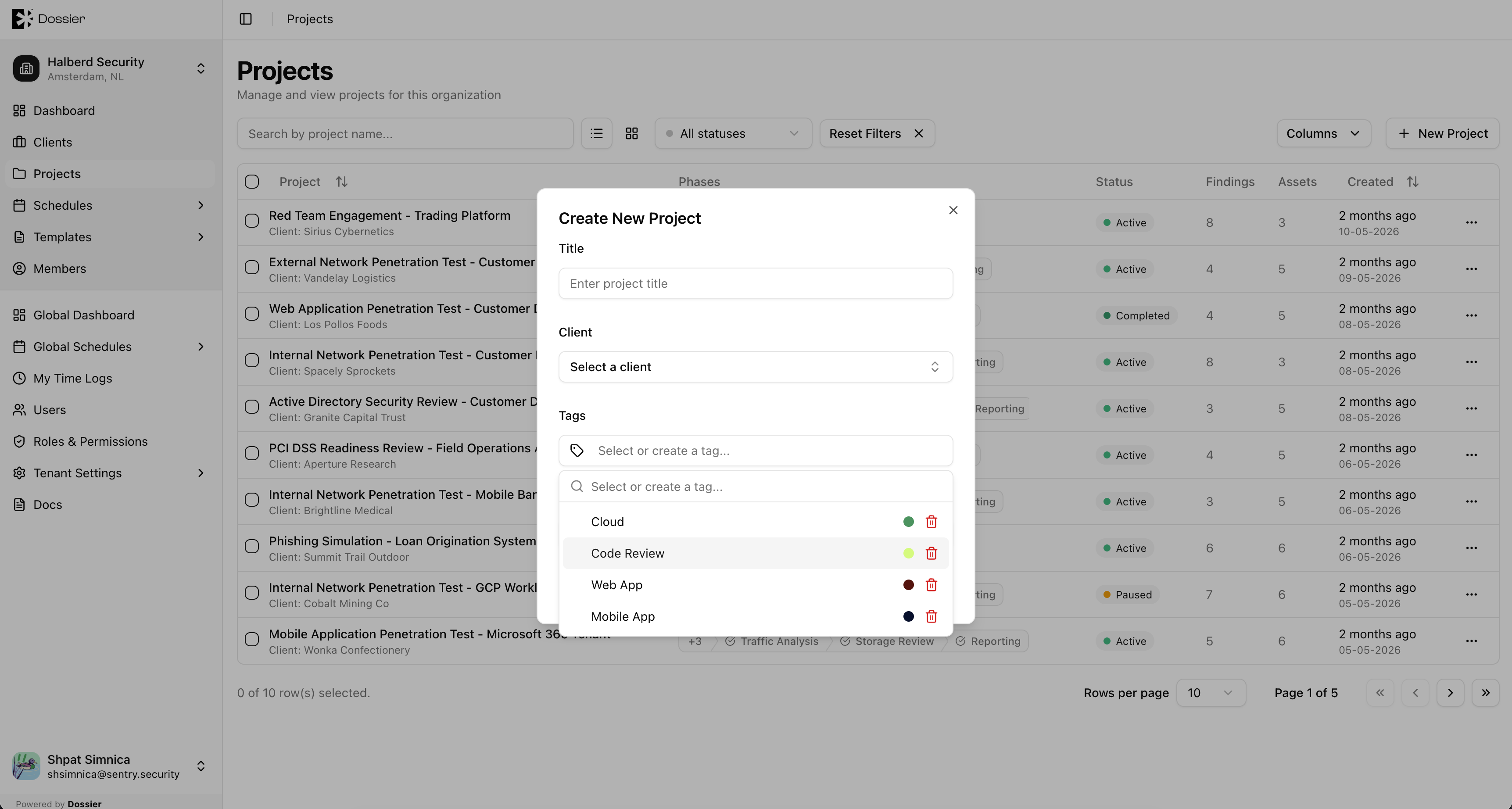Check the Mobile Application Penetration Test row
The width and height of the screenshot is (1512, 809).
click(252, 639)
